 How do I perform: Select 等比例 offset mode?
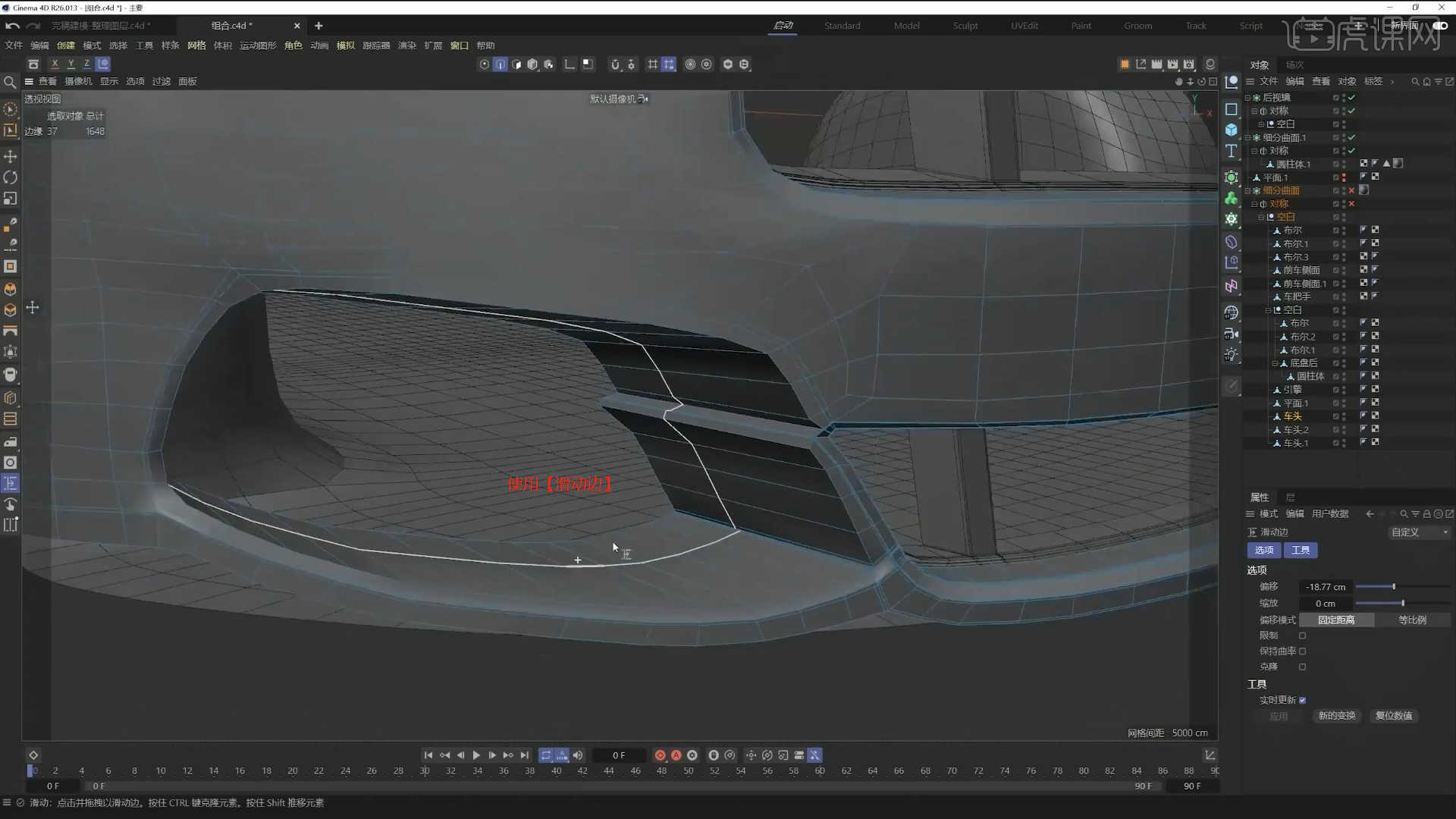[1412, 620]
